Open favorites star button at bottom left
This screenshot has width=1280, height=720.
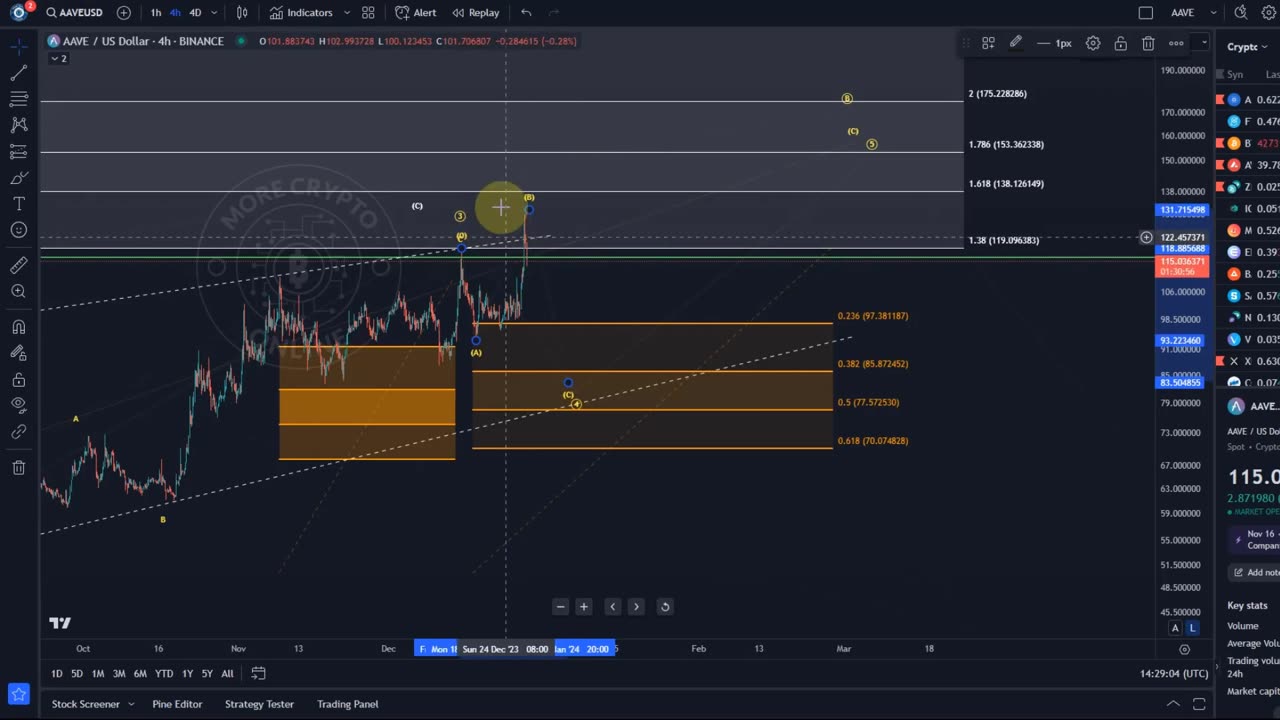(x=18, y=694)
